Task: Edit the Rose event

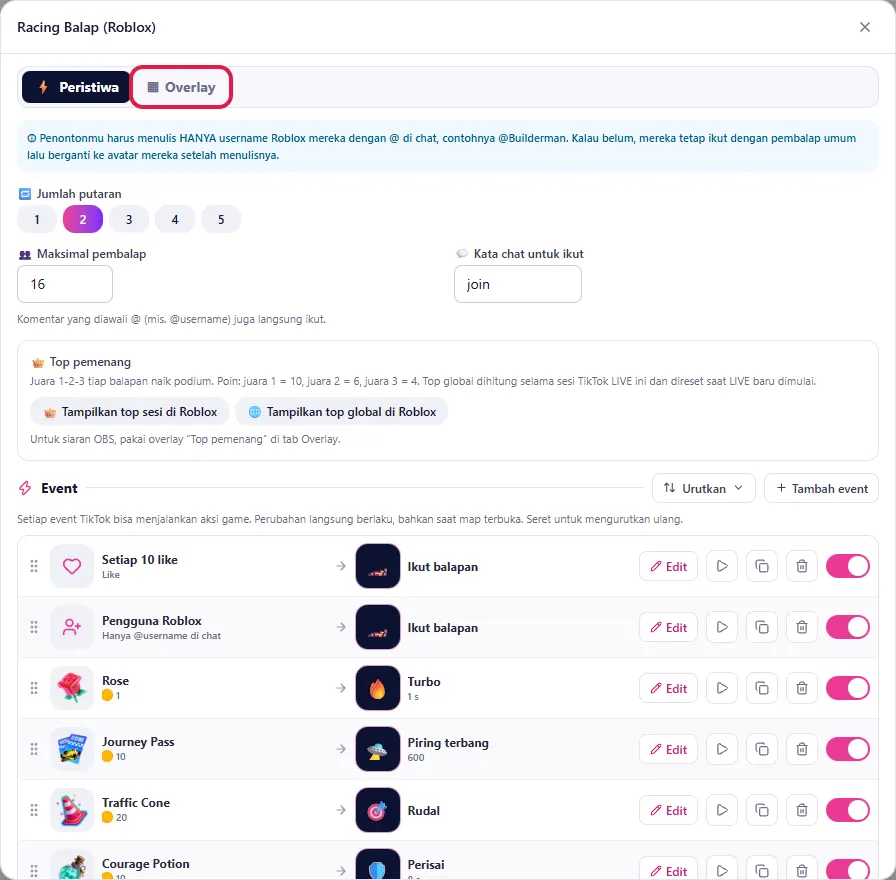Action: coord(668,689)
